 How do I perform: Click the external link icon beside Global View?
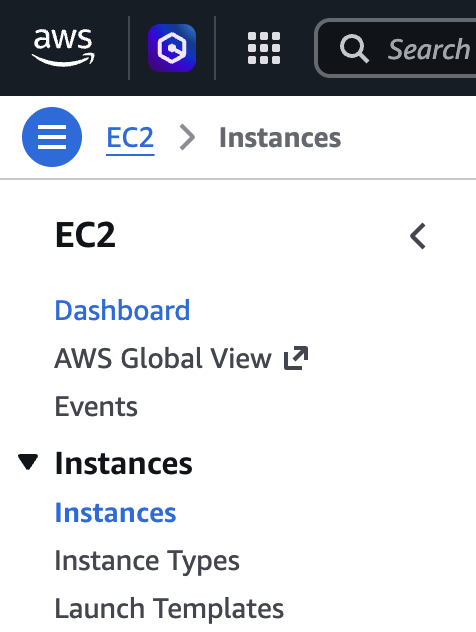pos(296,358)
